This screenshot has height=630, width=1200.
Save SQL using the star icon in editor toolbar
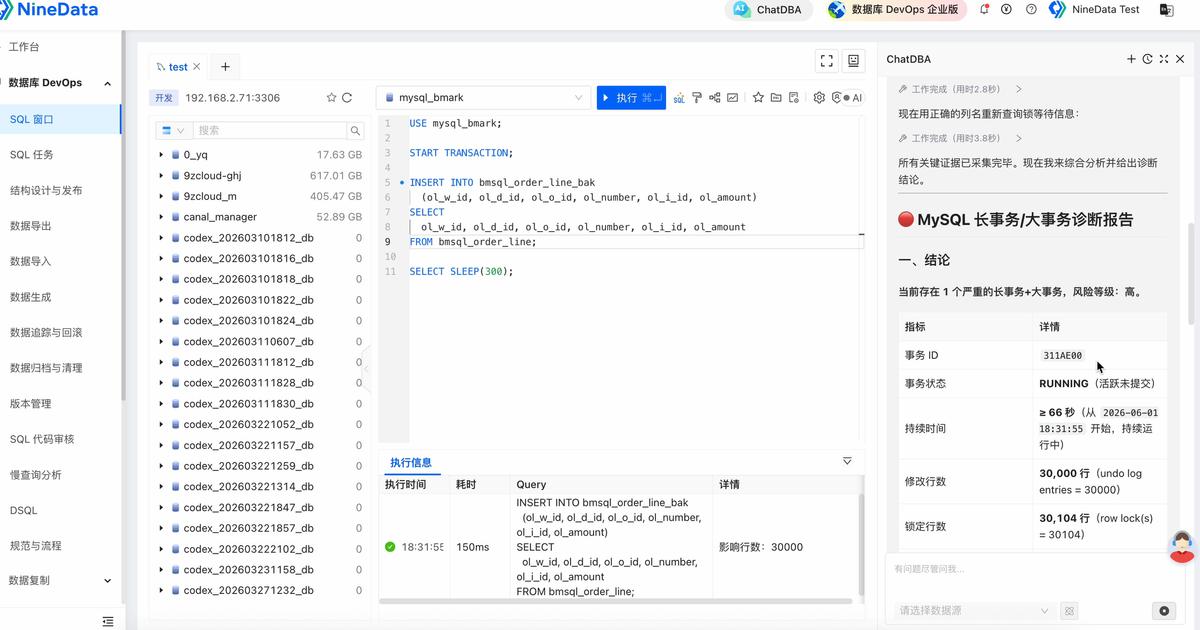(759, 98)
